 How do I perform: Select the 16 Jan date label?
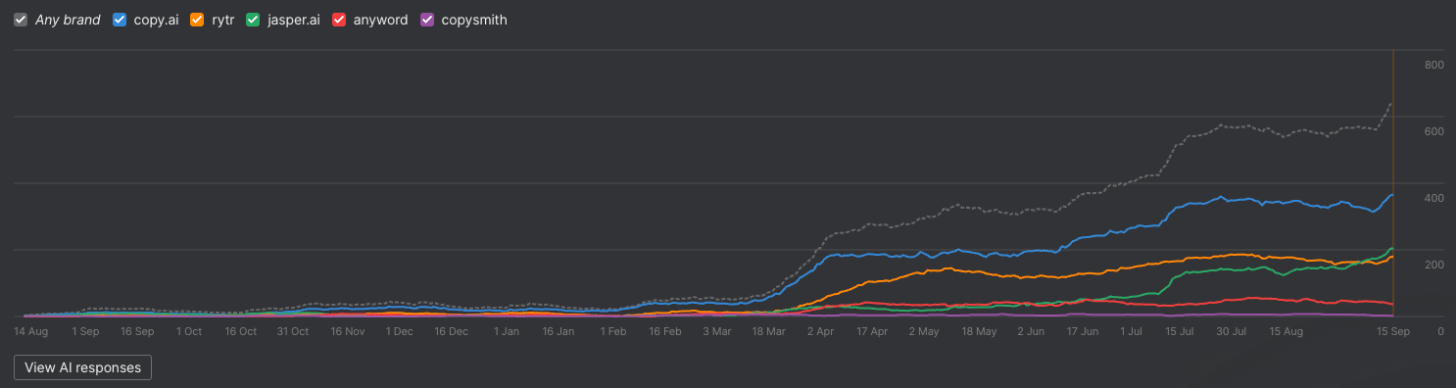[x=557, y=331]
